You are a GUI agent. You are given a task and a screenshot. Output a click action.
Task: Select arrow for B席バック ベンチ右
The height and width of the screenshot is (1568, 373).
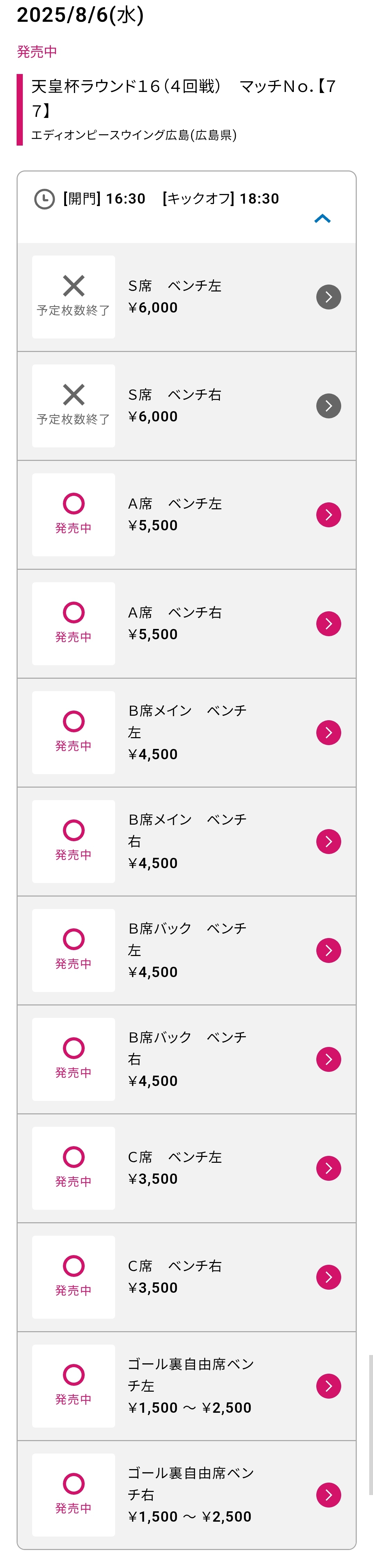coord(329,1060)
